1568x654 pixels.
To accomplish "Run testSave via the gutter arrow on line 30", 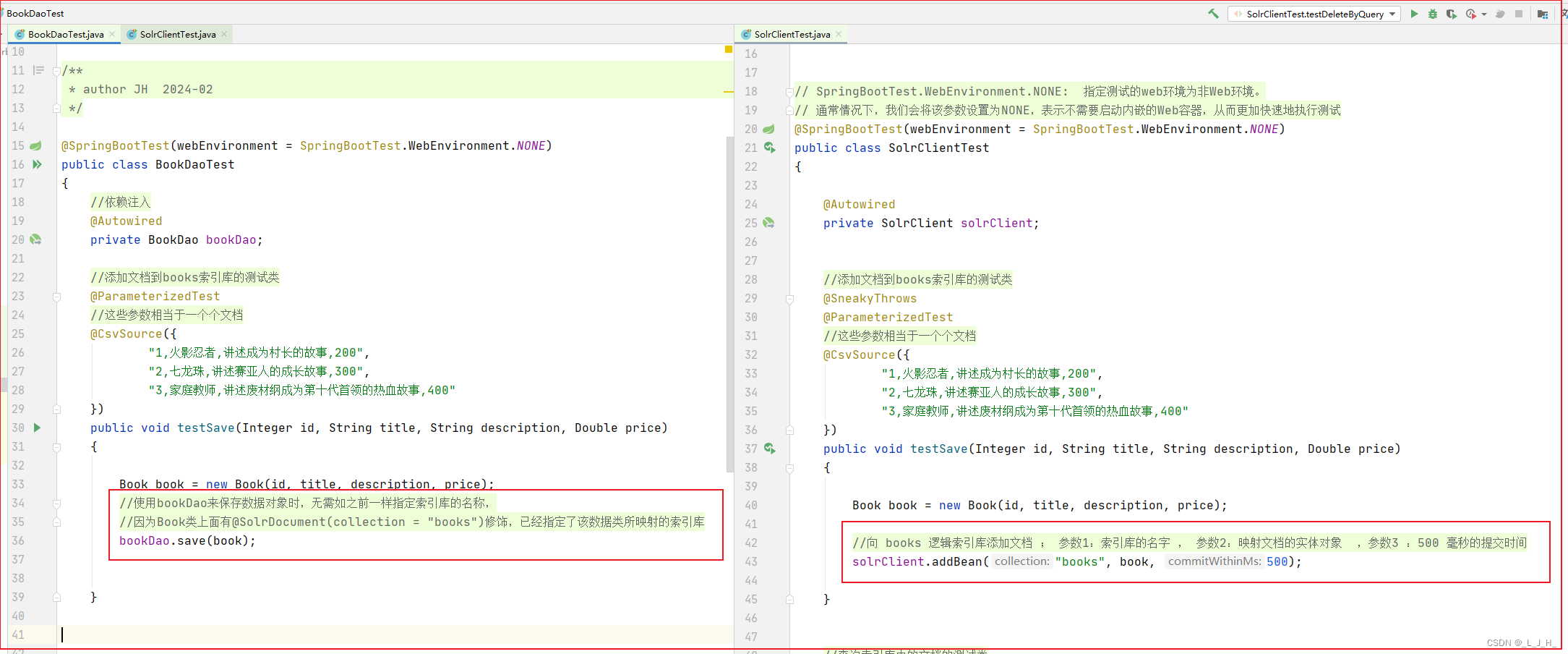I will (x=37, y=428).
